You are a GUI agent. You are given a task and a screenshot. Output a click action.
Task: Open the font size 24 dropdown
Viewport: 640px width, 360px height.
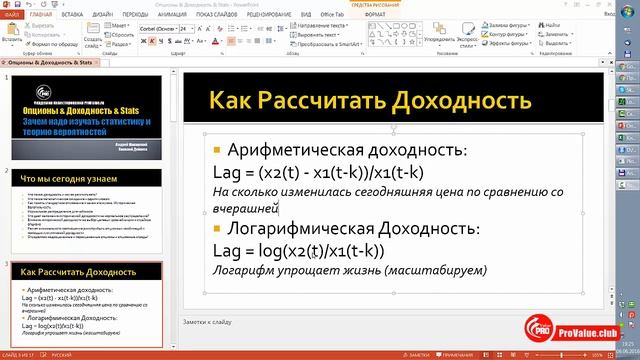192,29
